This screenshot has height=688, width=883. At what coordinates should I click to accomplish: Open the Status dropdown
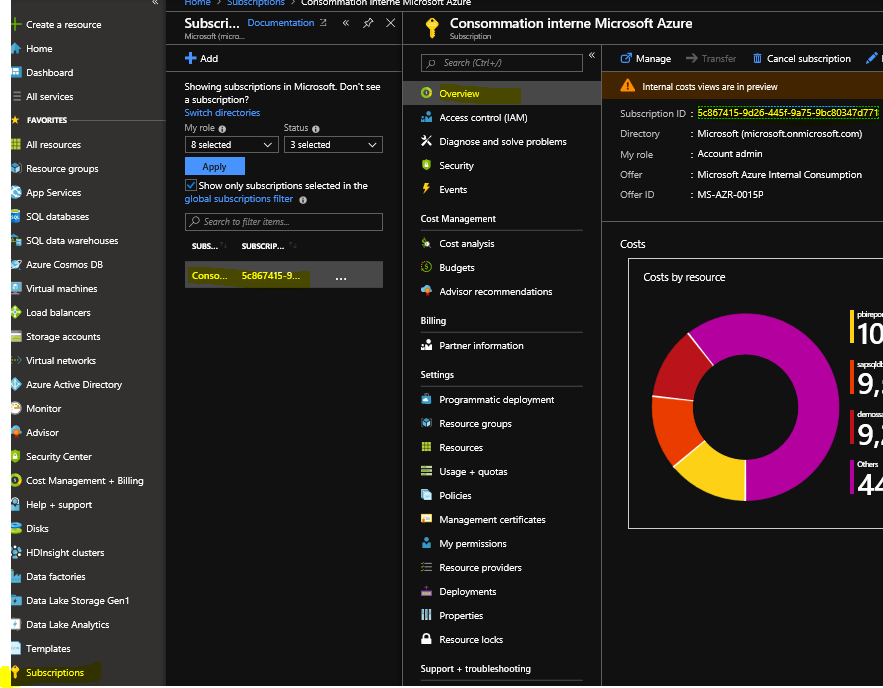click(333, 145)
